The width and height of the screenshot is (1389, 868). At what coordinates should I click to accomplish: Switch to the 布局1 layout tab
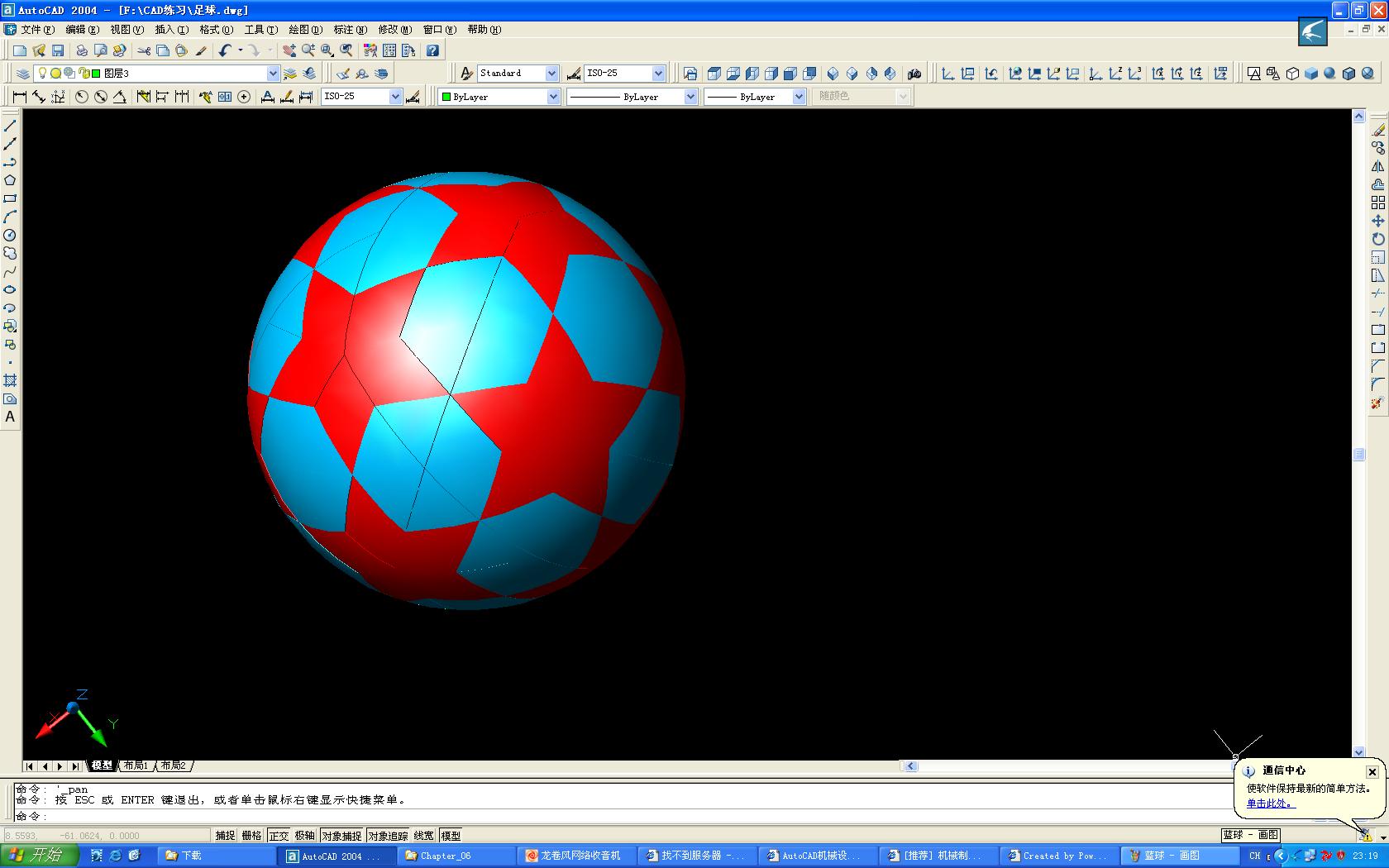tap(136, 765)
